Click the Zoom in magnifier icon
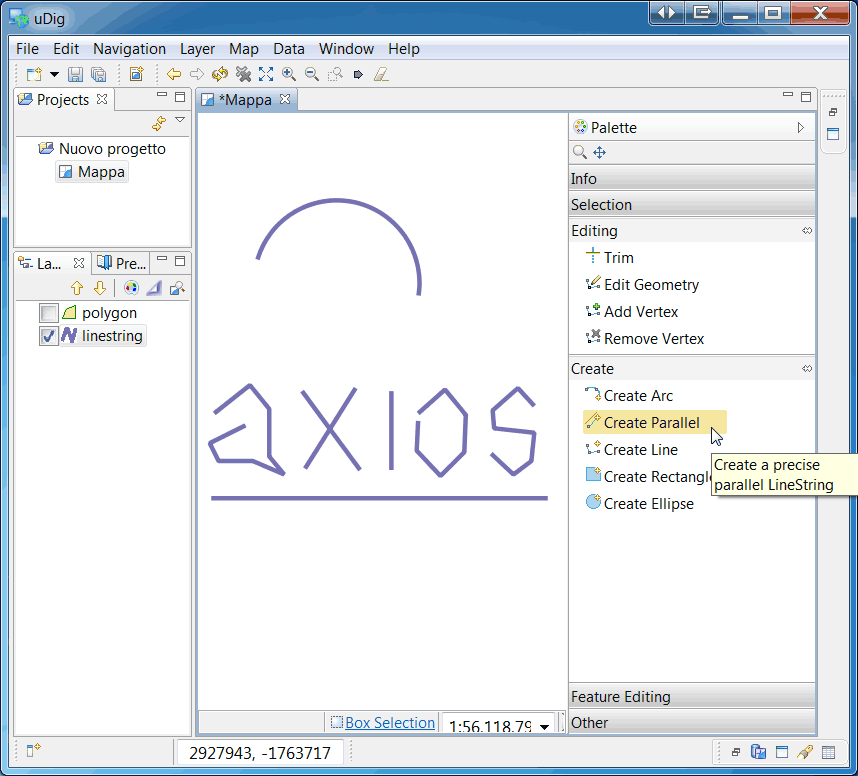The image size is (858, 776). click(289, 74)
